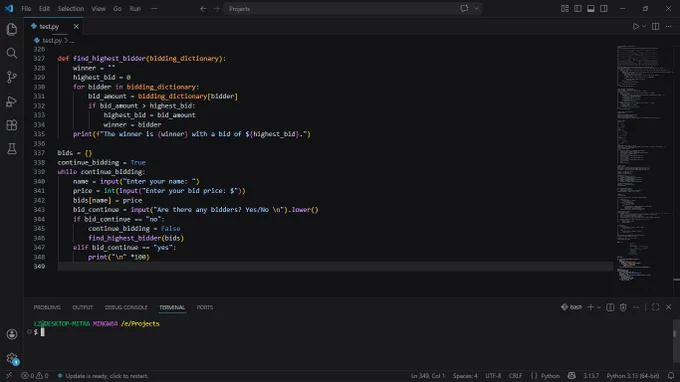This screenshot has height=382, width=680.
Task: Open the Accounts menu icon
Action: tap(12, 334)
